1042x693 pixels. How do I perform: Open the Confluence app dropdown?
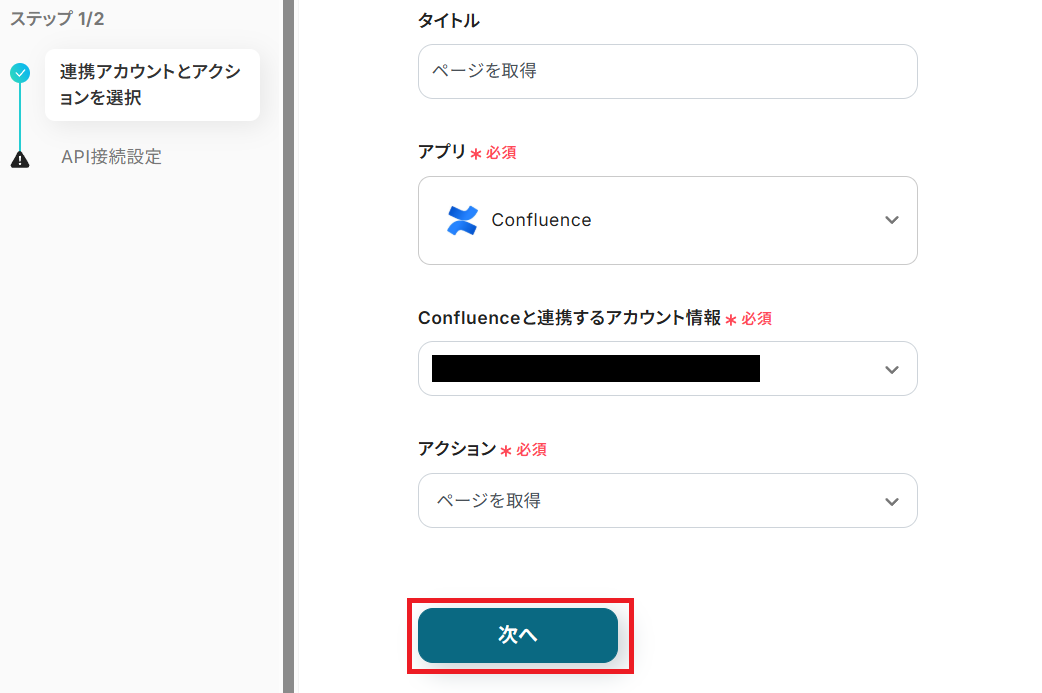[x=667, y=220]
